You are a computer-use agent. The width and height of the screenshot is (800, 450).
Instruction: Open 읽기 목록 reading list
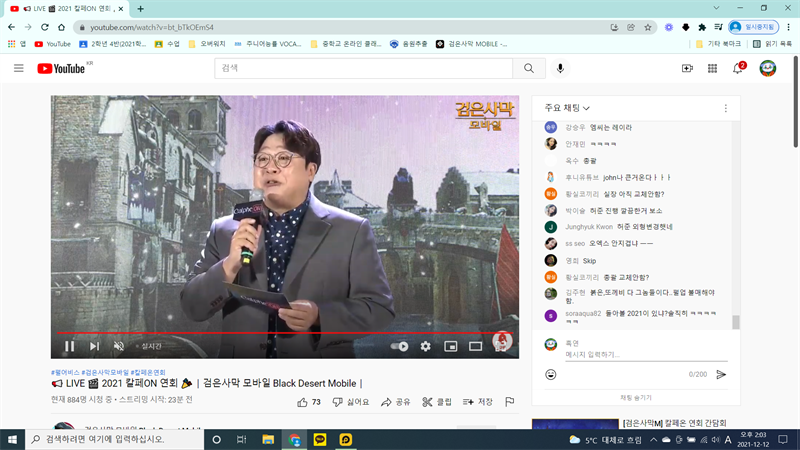coord(772,44)
